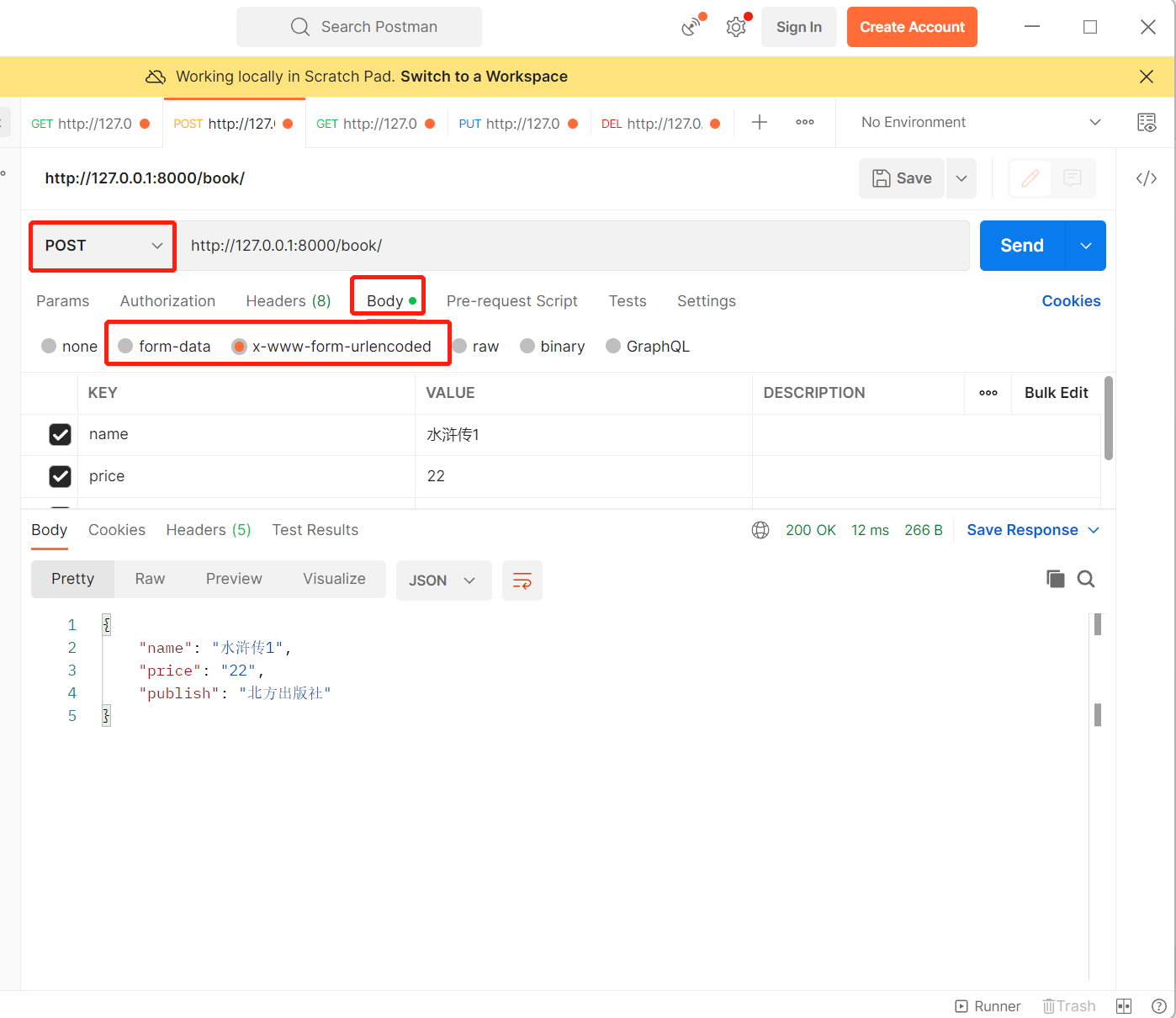Open column options three-dot icon

click(988, 393)
